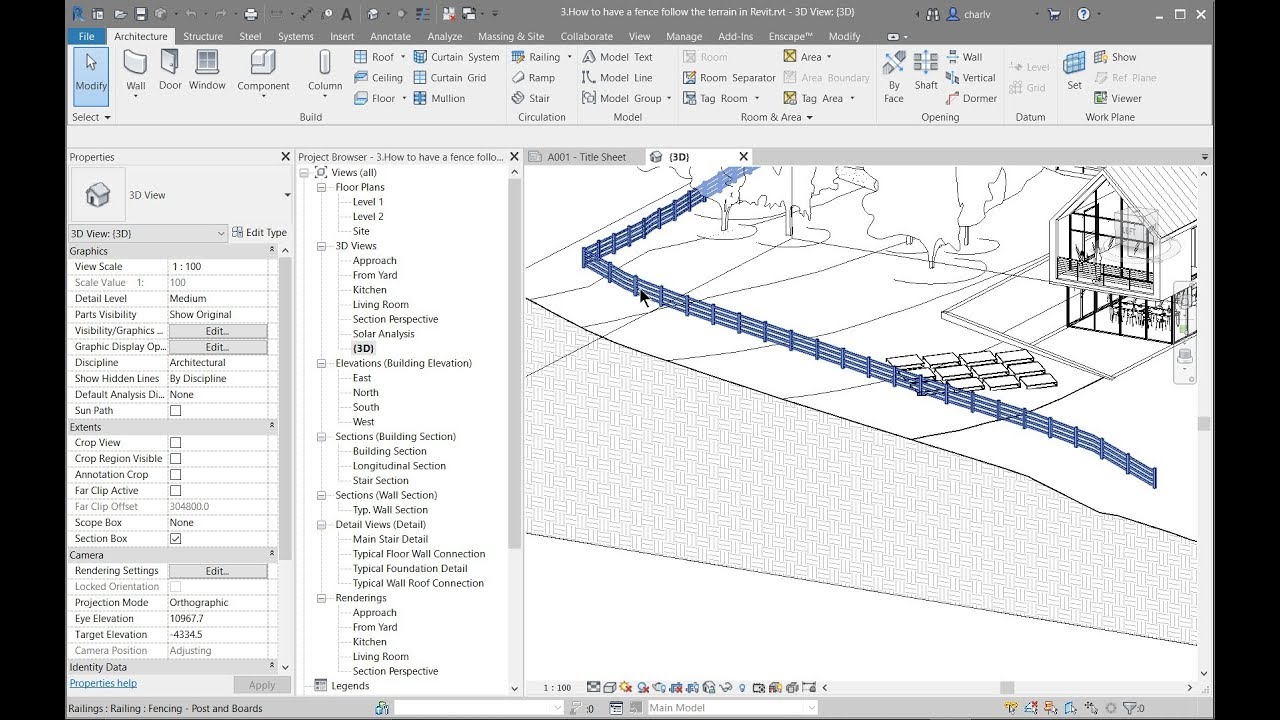Uncheck the Section Box checkbox
1280x720 pixels.
[x=176, y=539]
